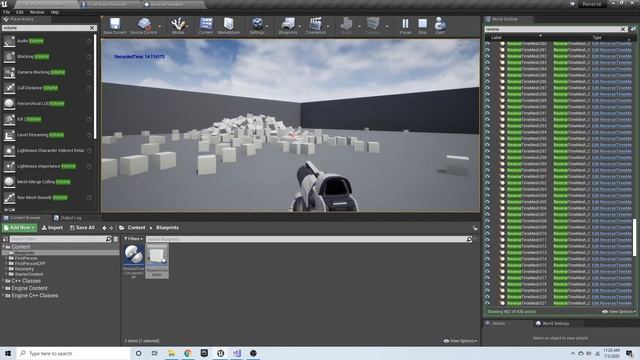
Task: Open the Help menu
Action: [54, 12]
